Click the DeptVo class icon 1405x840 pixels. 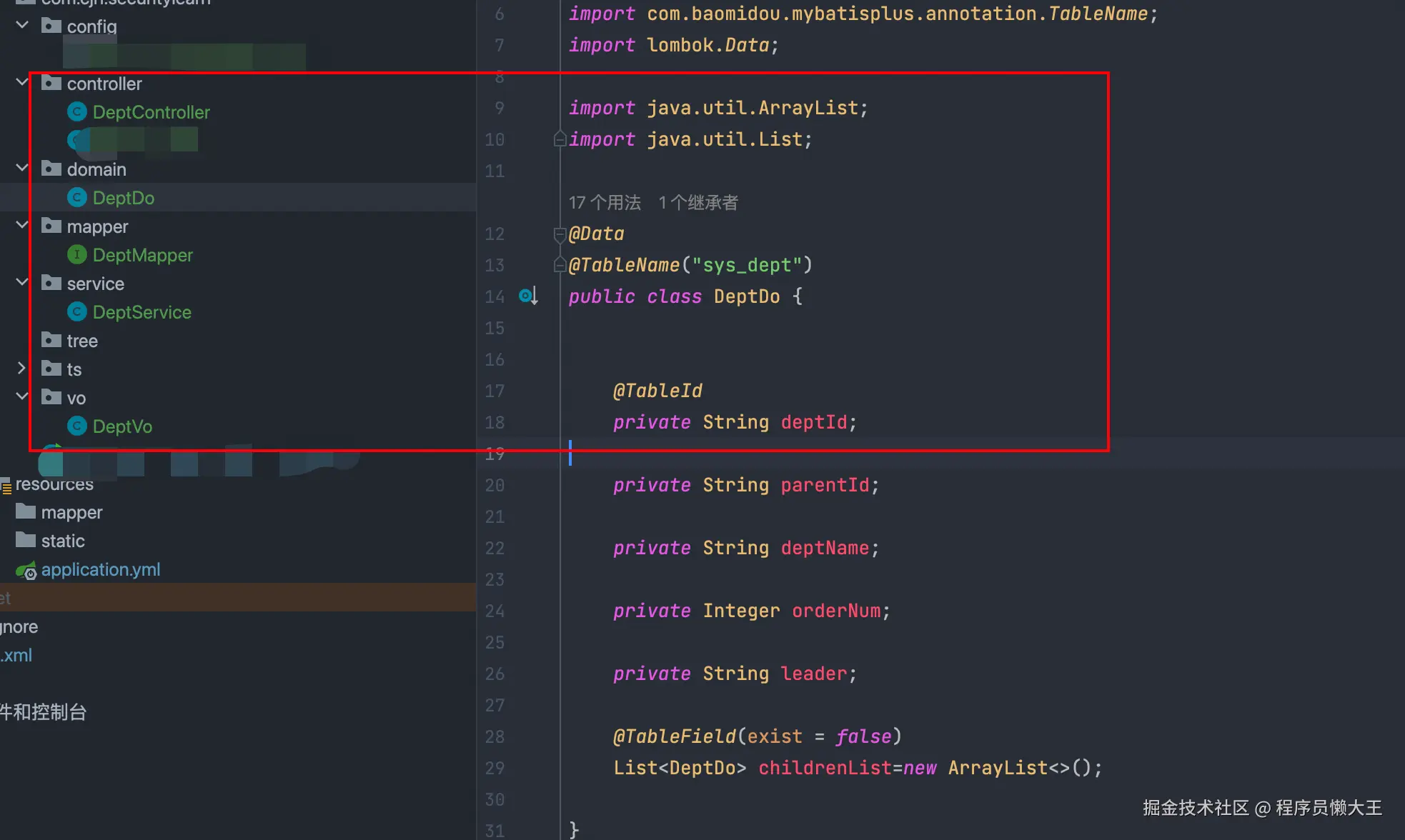pyautogui.click(x=77, y=426)
